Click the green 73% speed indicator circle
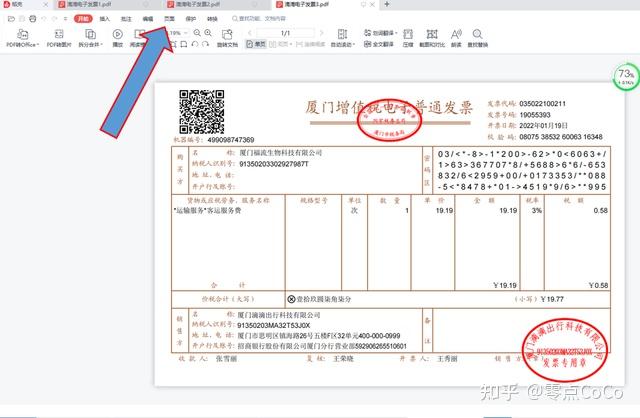This screenshot has height=418, width=640. tap(626, 76)
